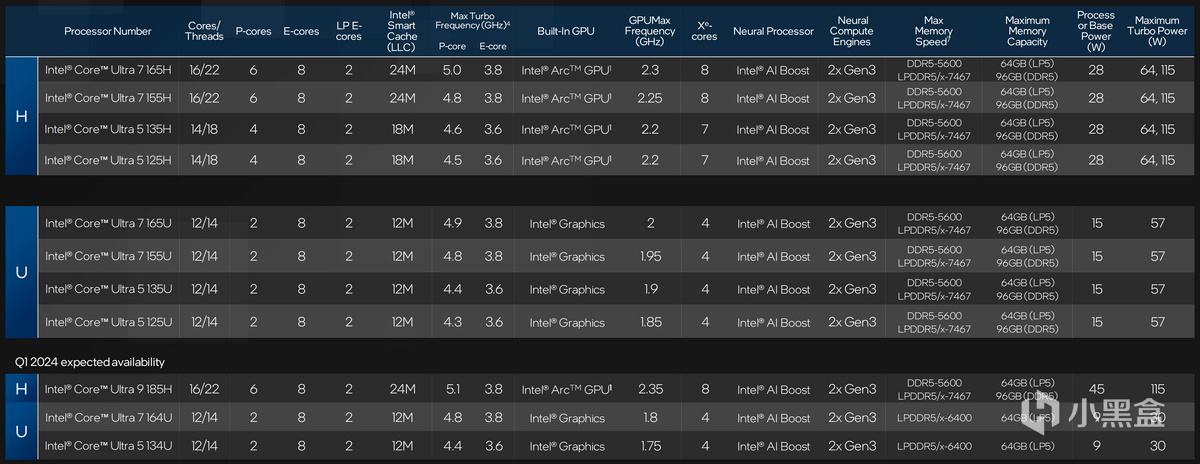
Task: Click "Intel Core Ultra 9 185H" processor name
Action: tap(109, 390)
